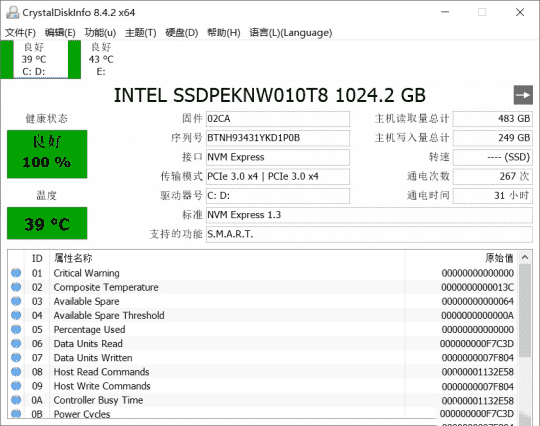
Task: Close the CrystalDiskInfo window
Action: tap(520, 12)
